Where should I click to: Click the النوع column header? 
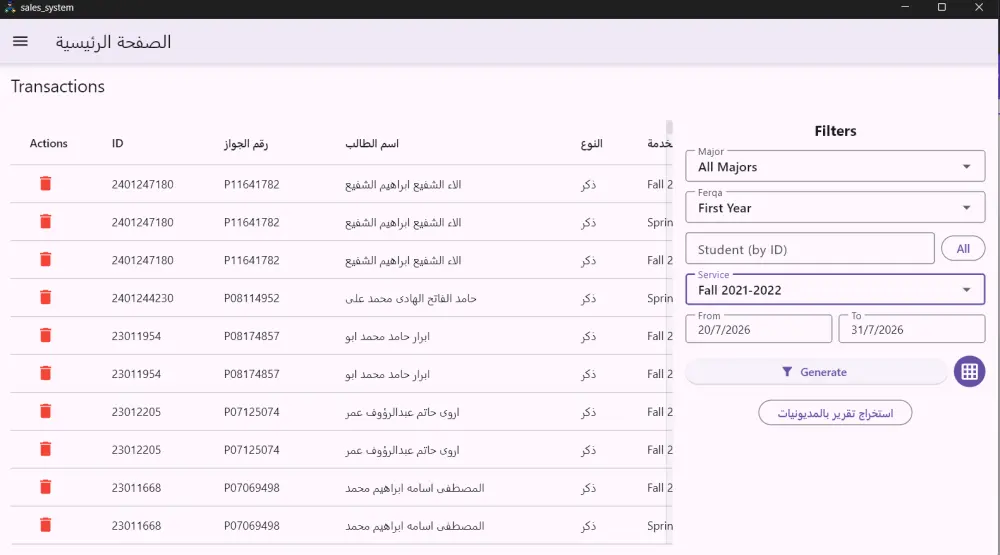point(591,144)
